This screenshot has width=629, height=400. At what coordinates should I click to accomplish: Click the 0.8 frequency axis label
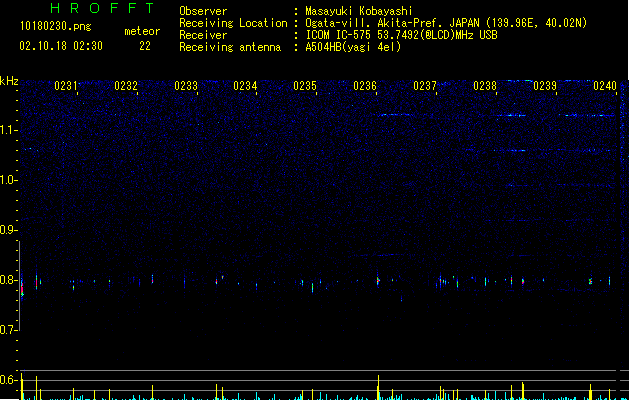(x=9, y=280)
